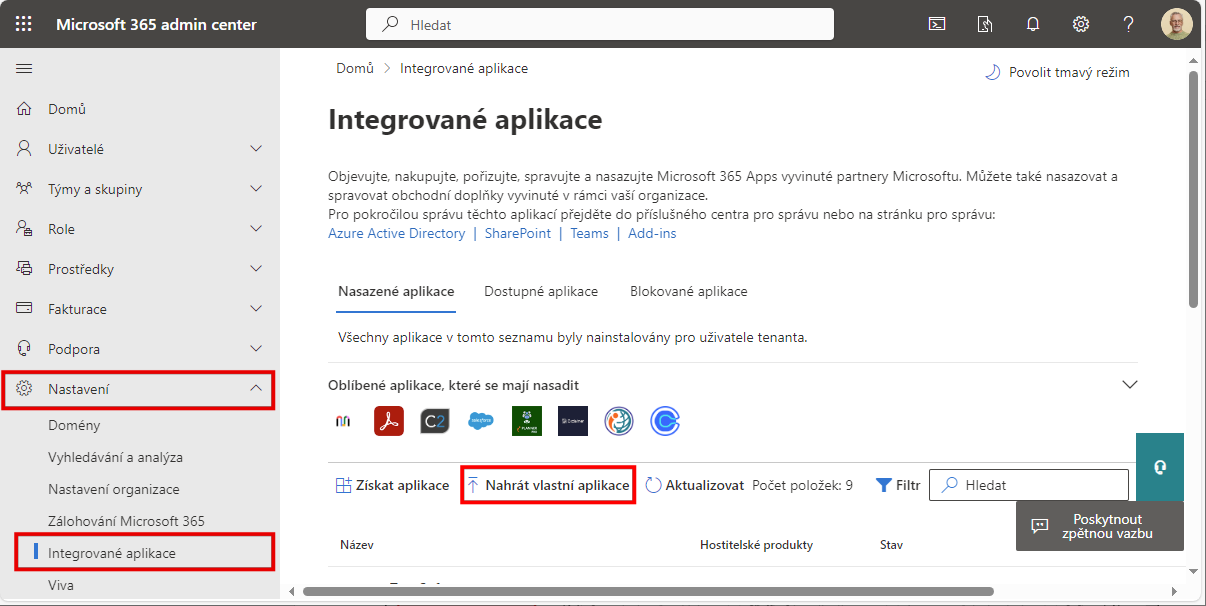Screen dimensions: 1206x606
Task: Select the Adobe Acrobat app icon
Action: [389, 421]
